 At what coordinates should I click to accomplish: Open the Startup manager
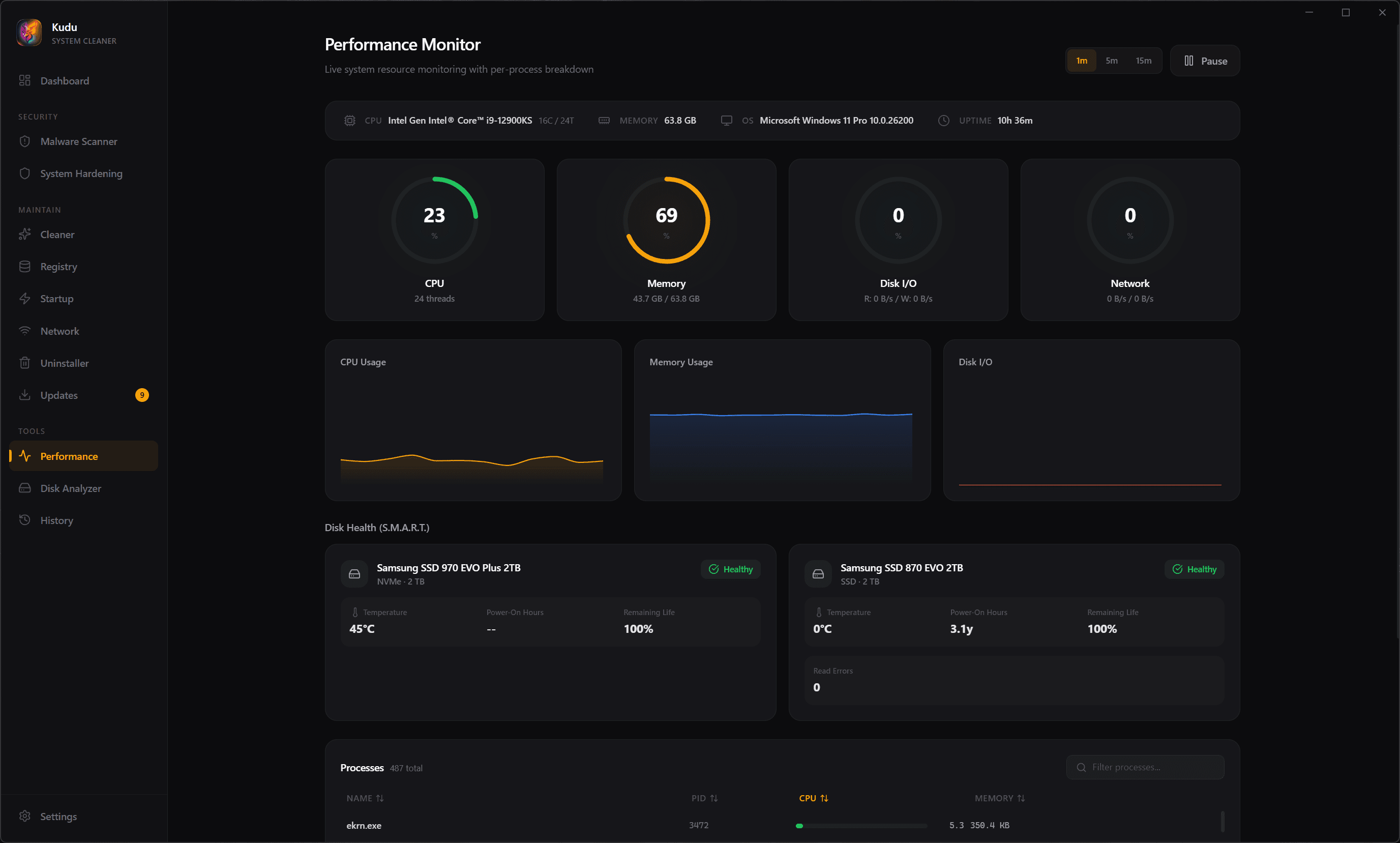point(56,298)
